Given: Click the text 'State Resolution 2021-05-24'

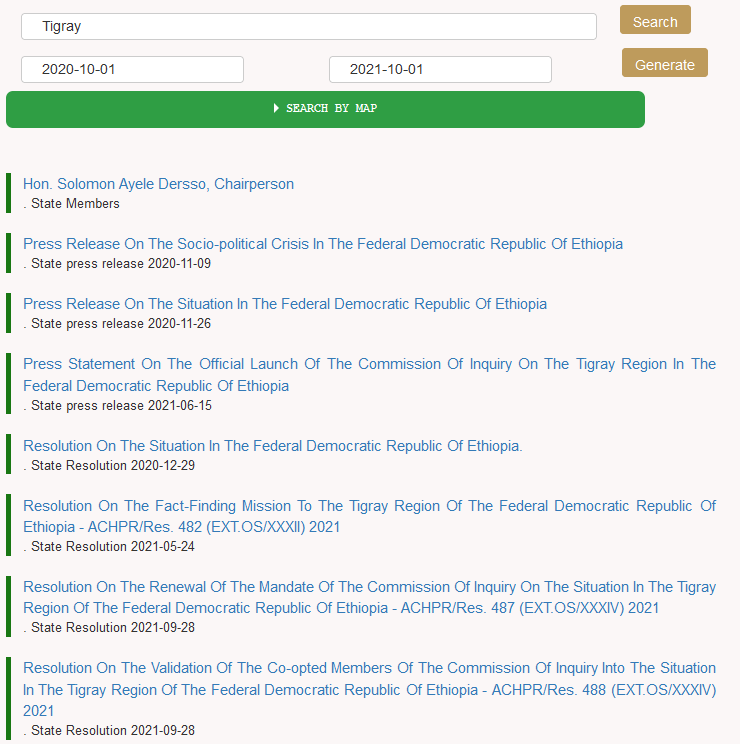Looking at the screenshot, I should [x=113, y=547].
